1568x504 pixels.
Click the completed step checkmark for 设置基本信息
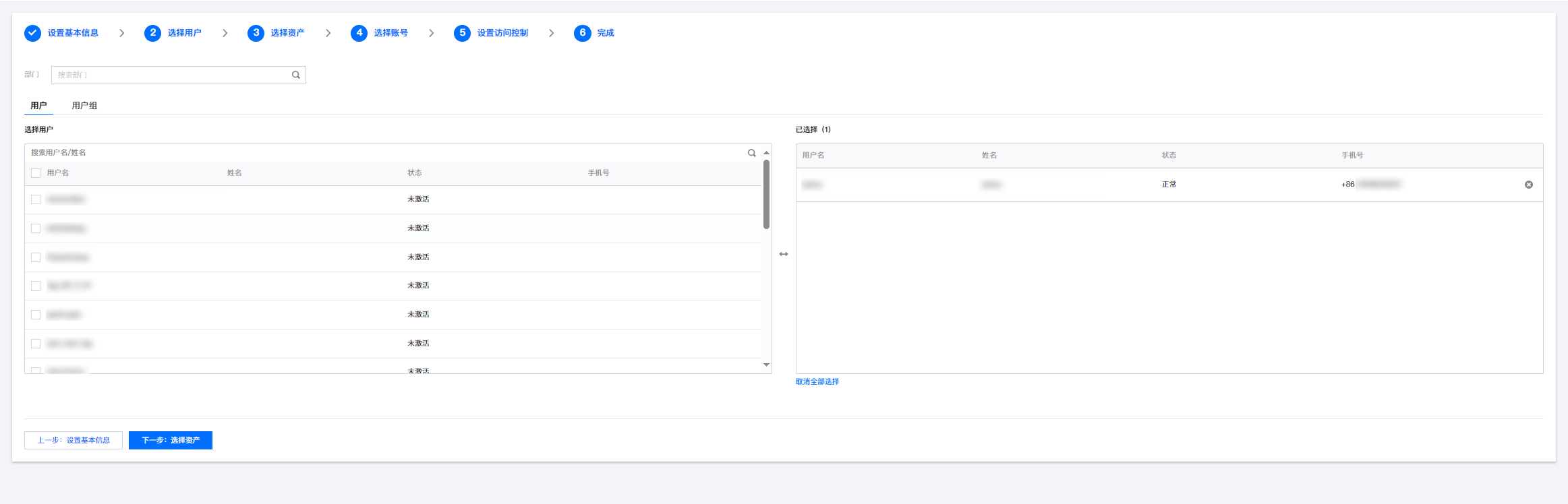point(32,33)
